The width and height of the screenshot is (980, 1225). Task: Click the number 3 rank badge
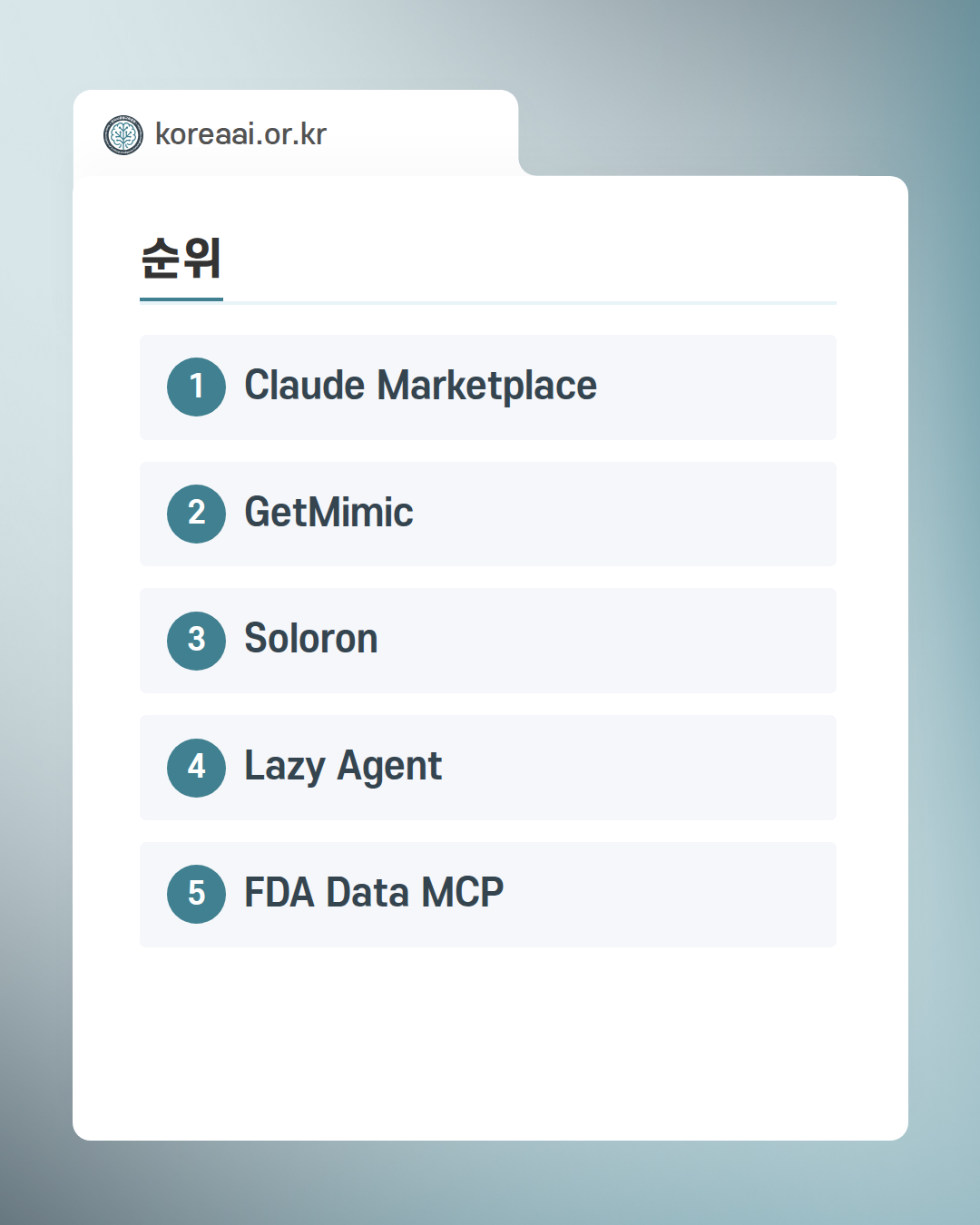196,641
